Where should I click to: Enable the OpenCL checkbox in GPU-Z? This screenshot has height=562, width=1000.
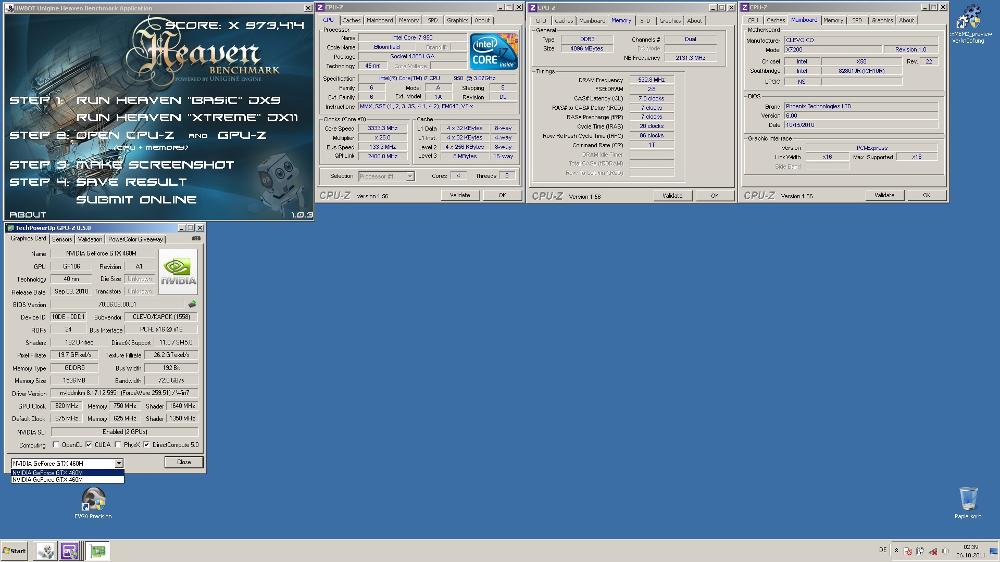point(56,445)
